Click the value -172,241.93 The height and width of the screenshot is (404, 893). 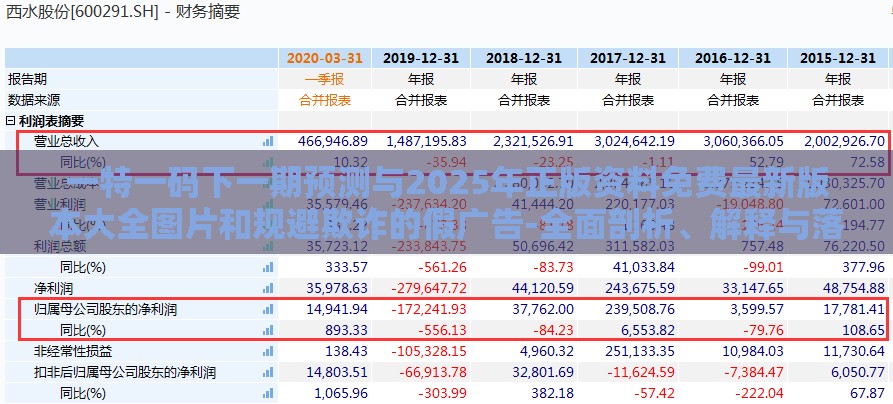[430, 309]
